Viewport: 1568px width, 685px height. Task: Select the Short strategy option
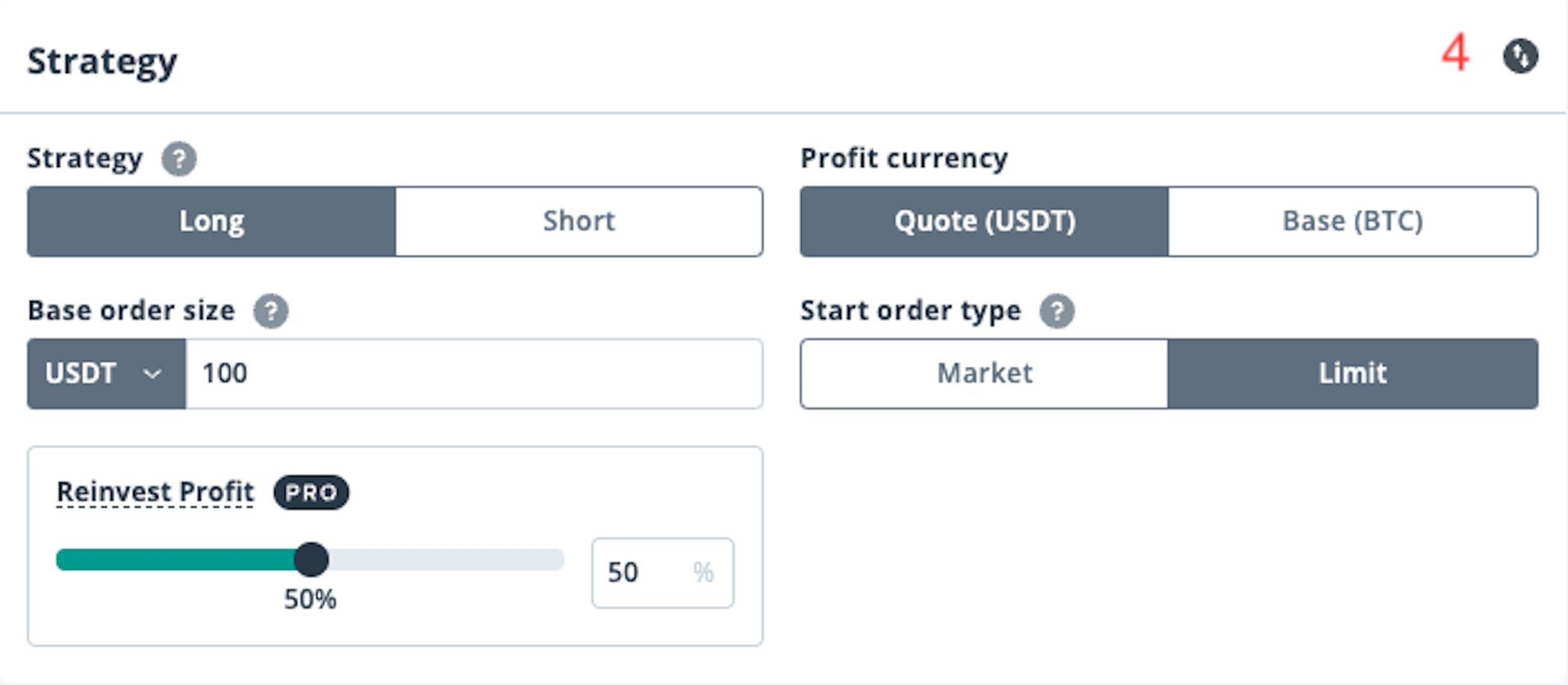[579, 221]
